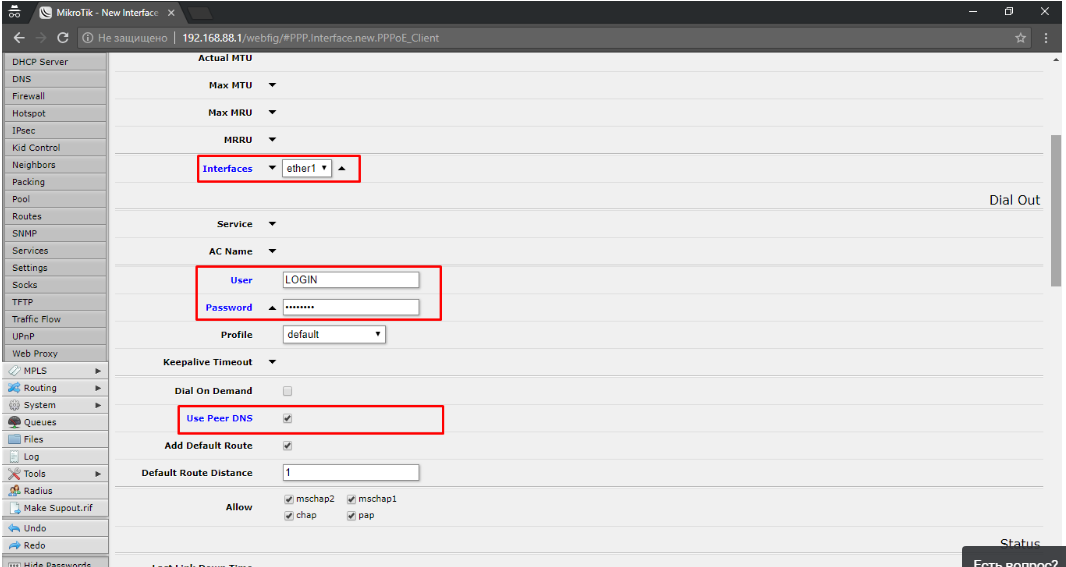1066x567 pixels.
Task: Click the site info icon in address bar
Action: click(87, 38)
